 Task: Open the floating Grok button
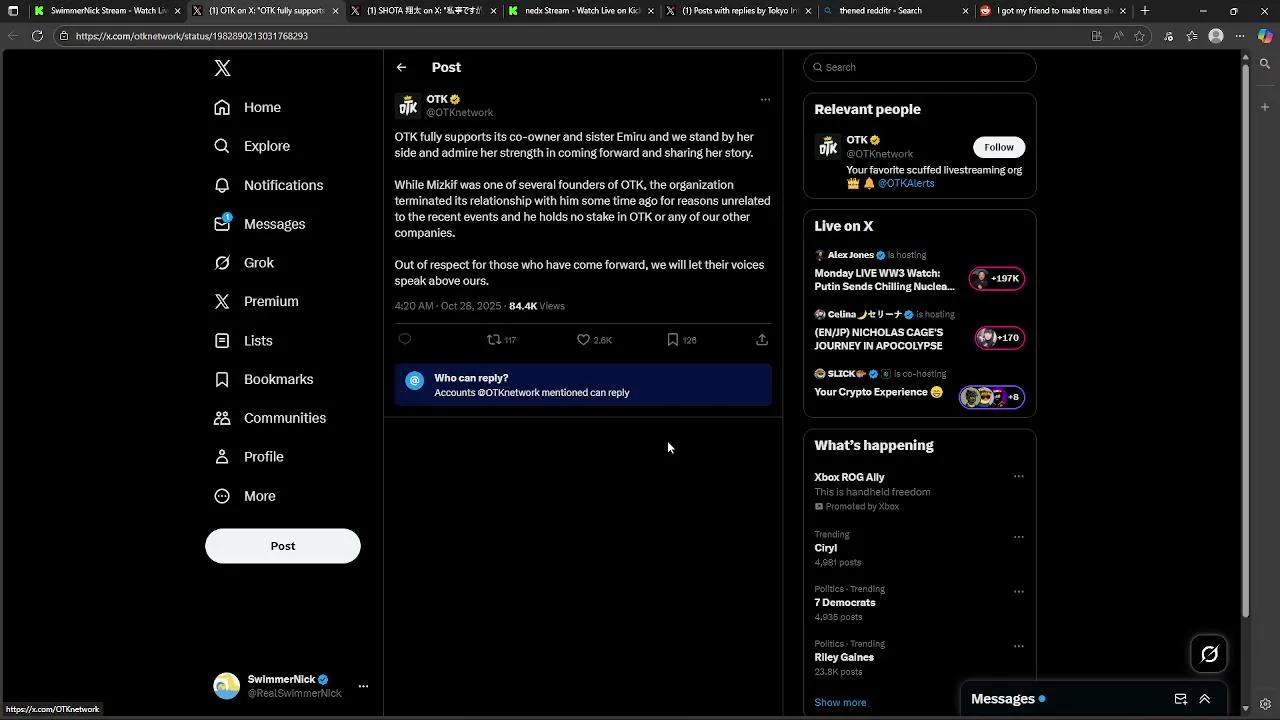[x=1209, y=654]
